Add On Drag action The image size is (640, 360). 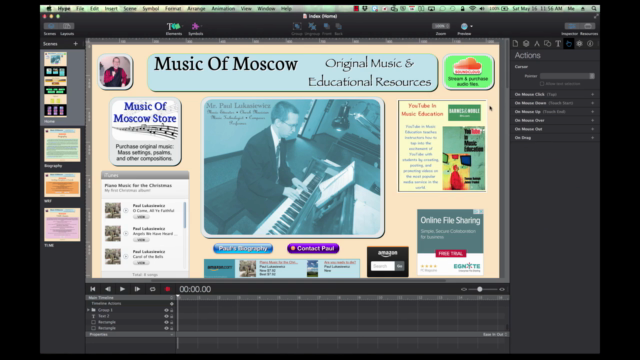pyautogui.click(x=593, y=138)
